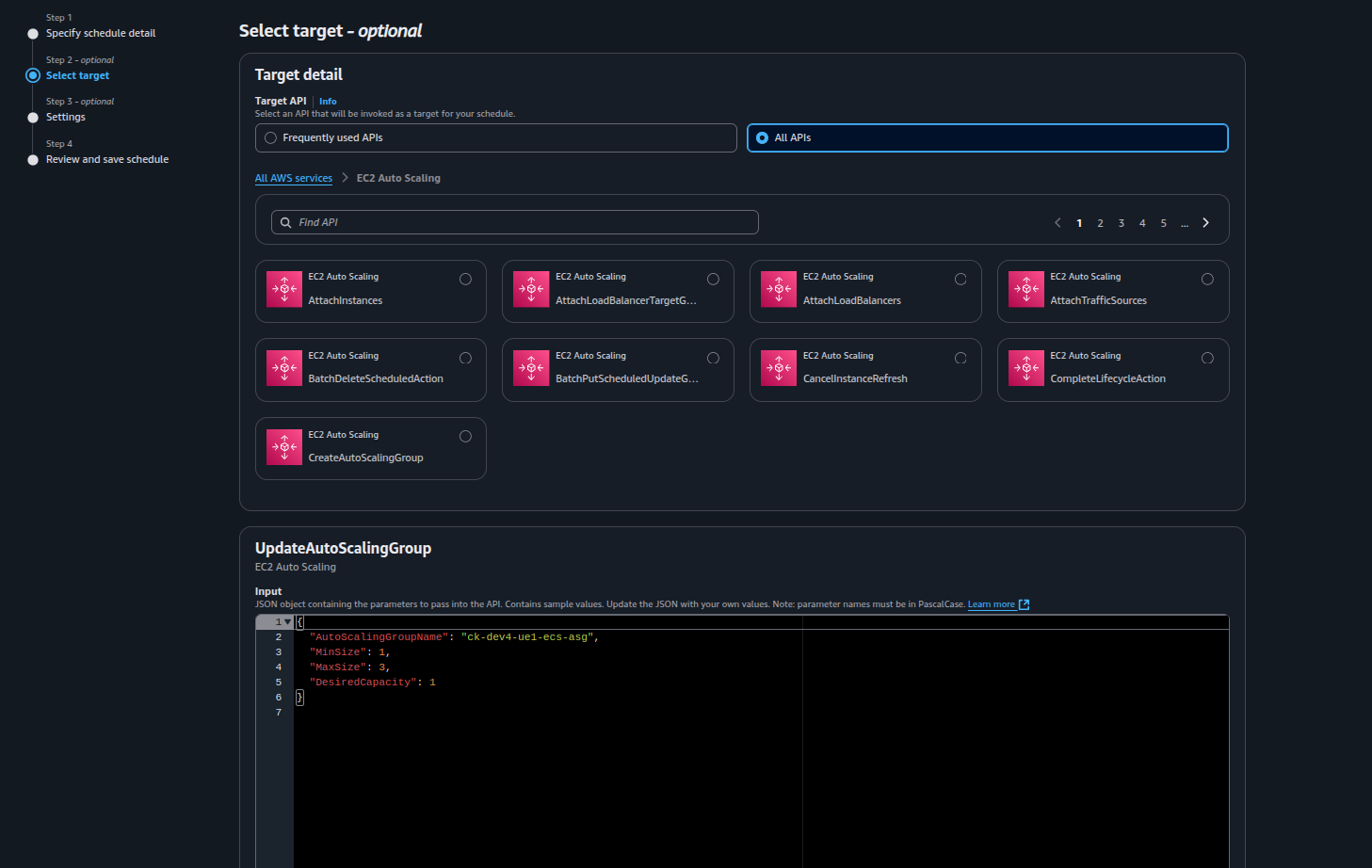Screen dimensions: 1372x868
Task: Open page 4 of the API list
Action: coord(1142,223)
